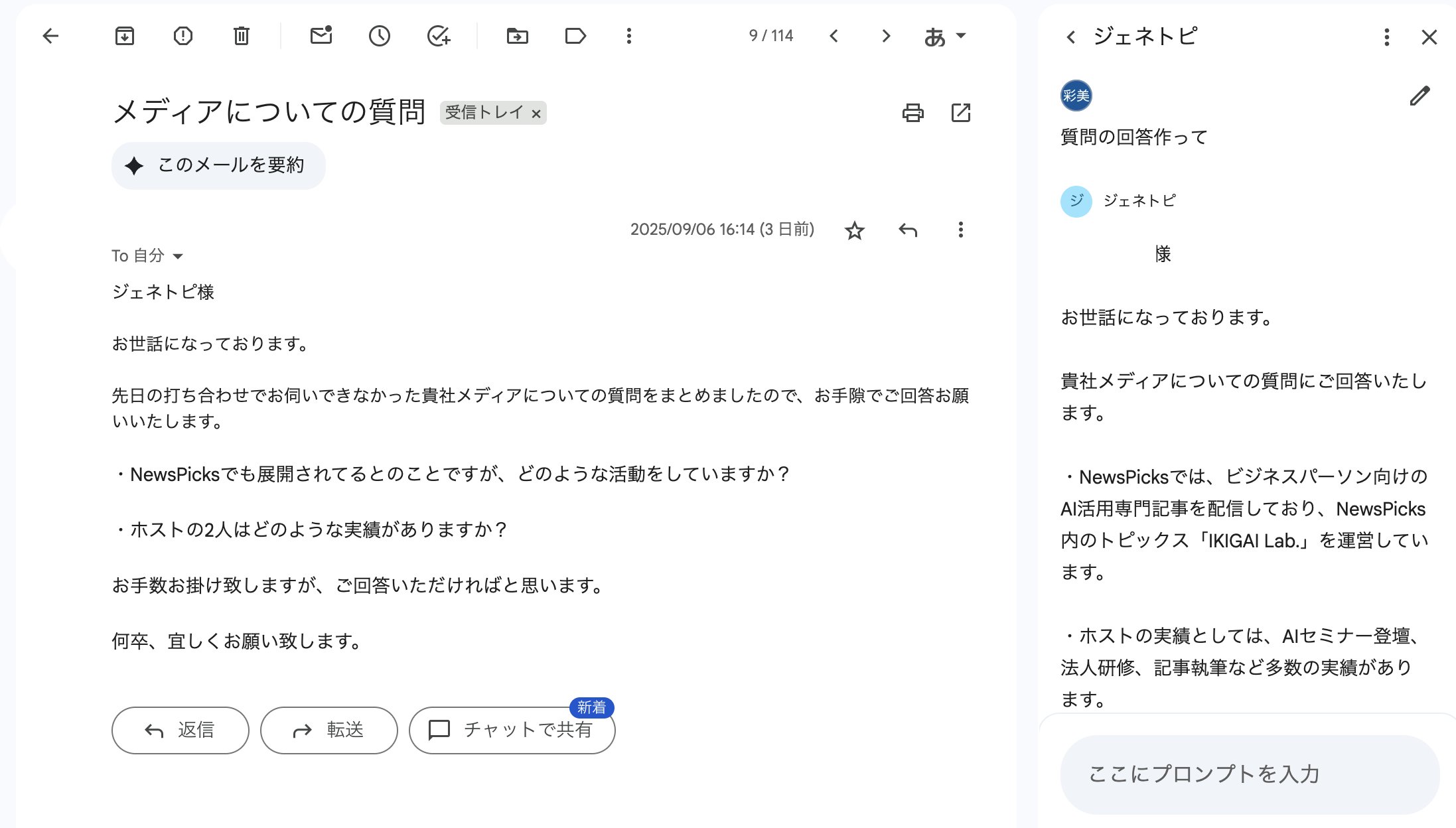The height and width of the screenshot is (828, 1456).
Task: Delete the email with trash icon
Action: (x=242, y=36)
